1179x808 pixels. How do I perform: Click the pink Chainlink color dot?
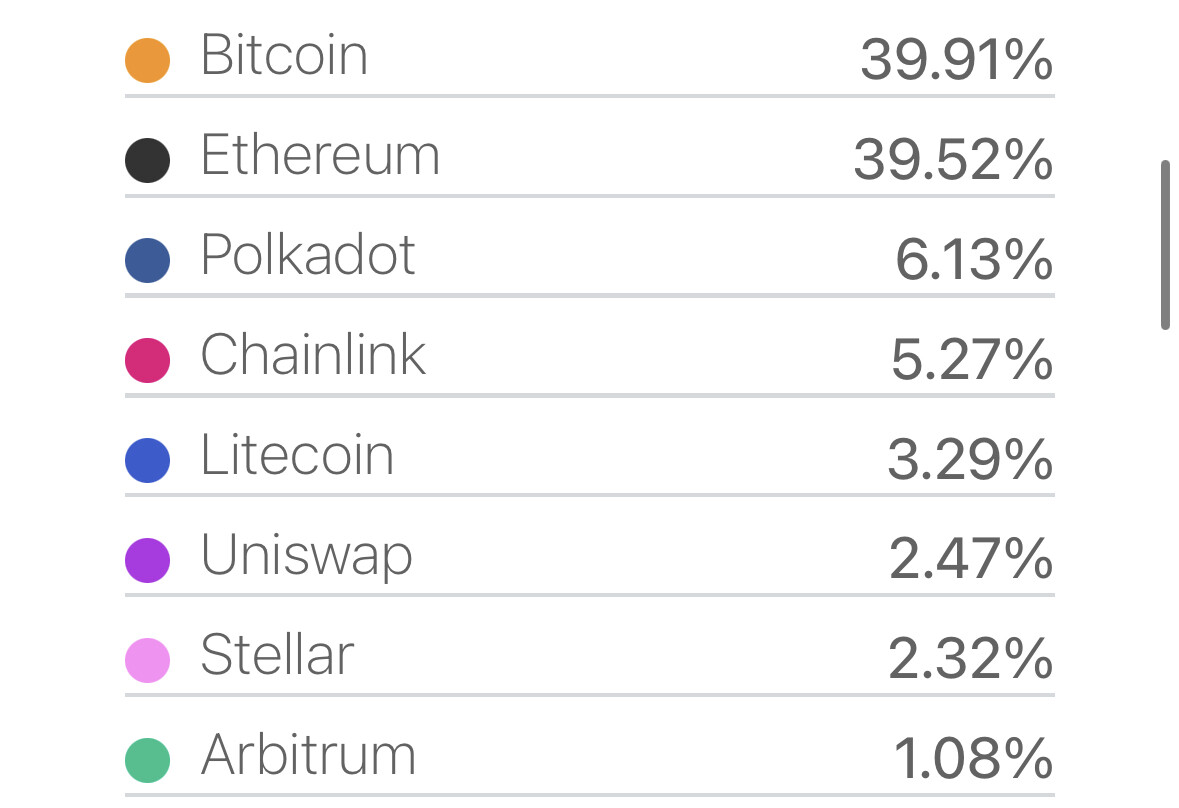click(x=147, y=360)
